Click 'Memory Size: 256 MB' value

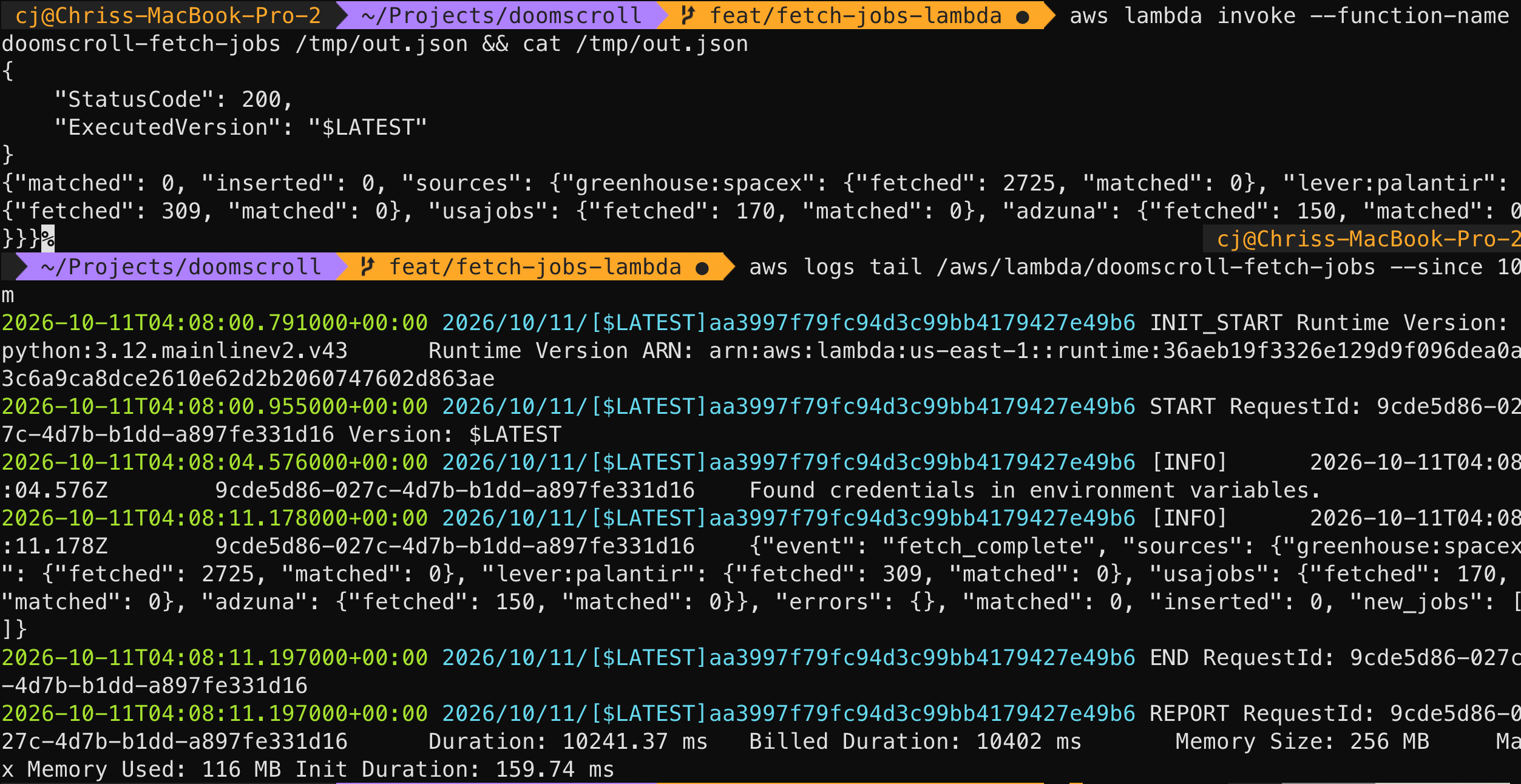(1303, 741)
